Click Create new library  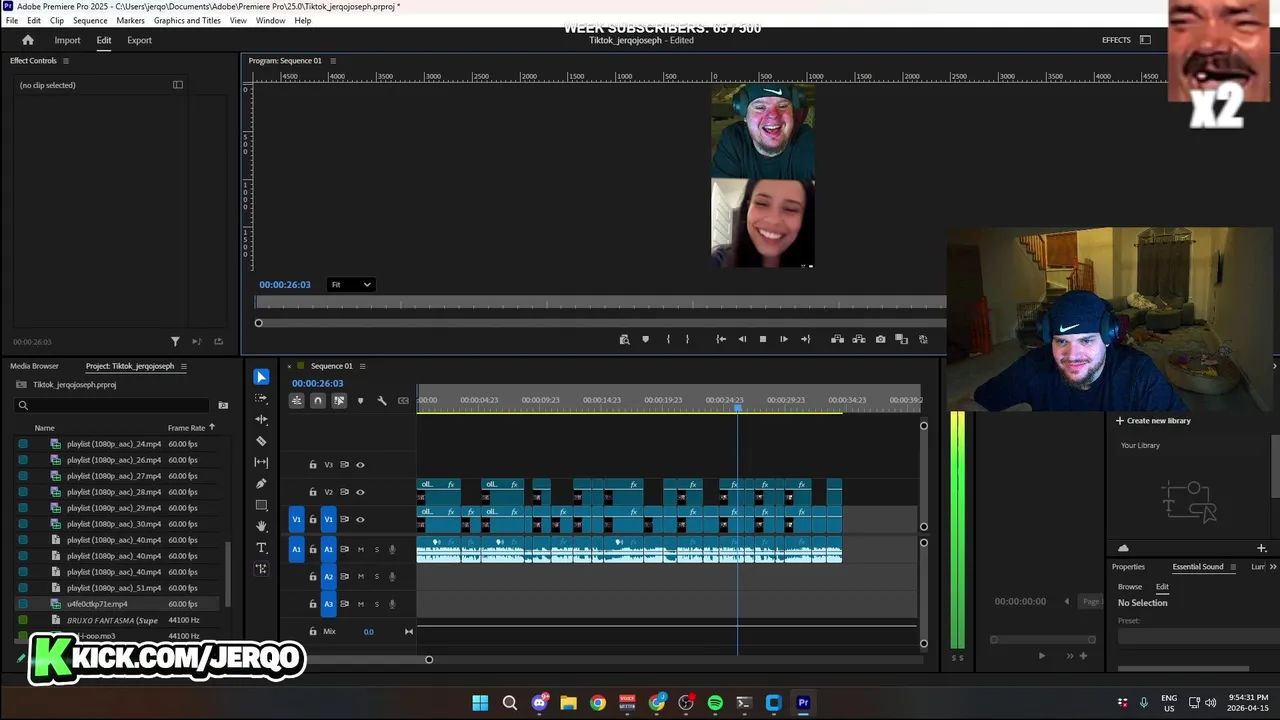[x=1153, y=421]
